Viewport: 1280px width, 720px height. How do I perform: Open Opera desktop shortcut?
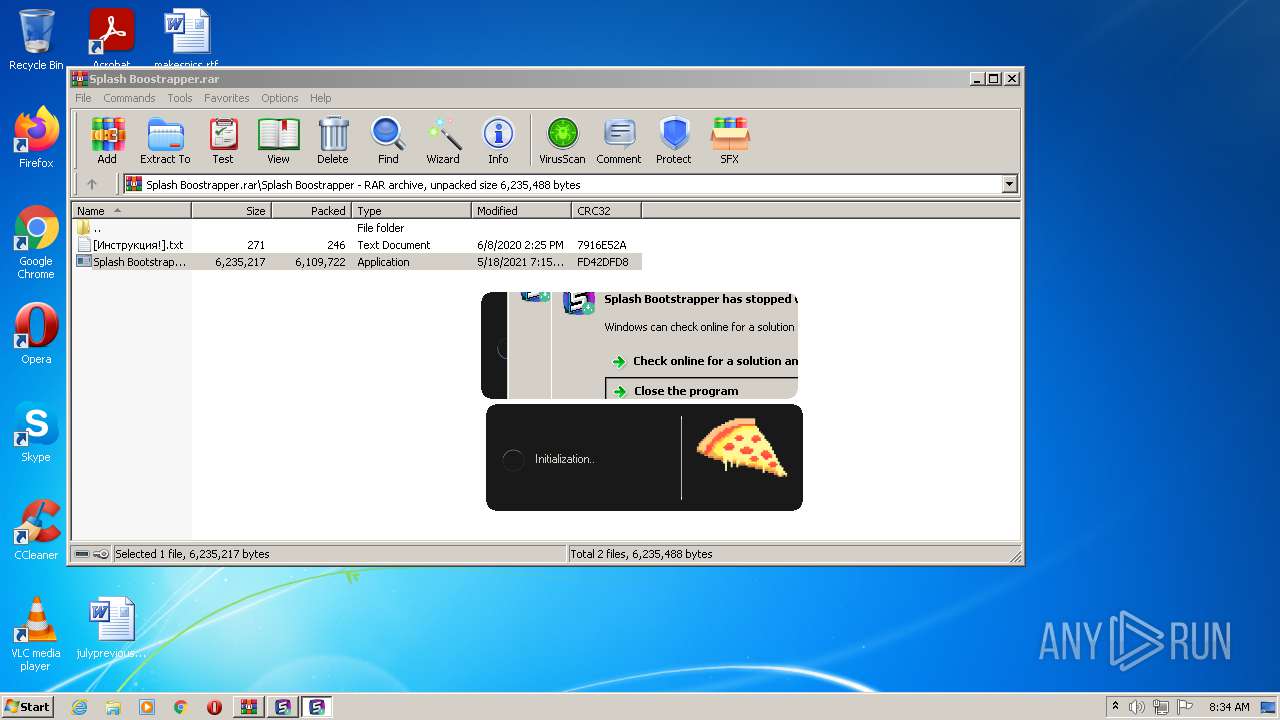coord(36,335)
